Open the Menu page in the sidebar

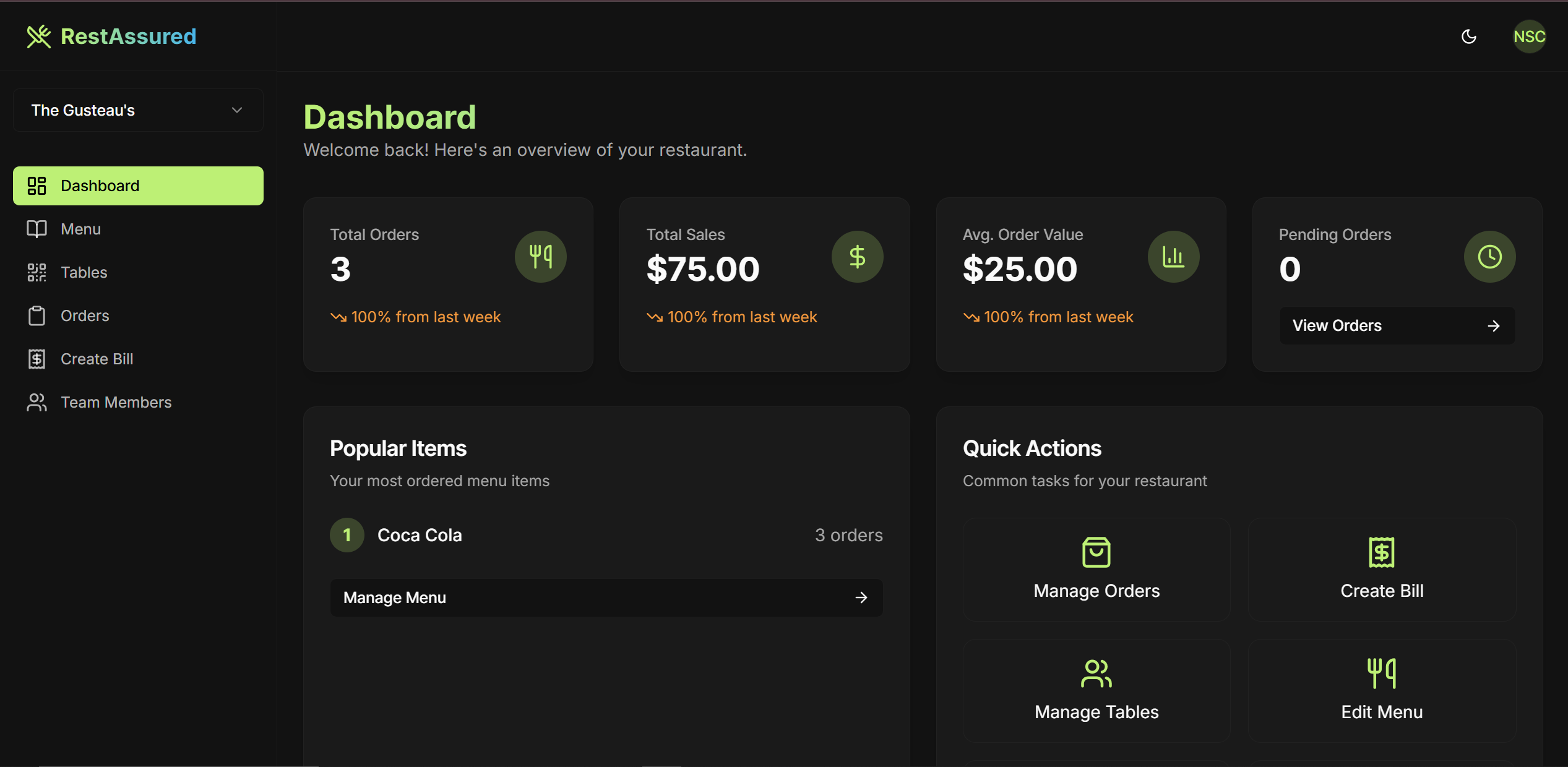pyautogui.click(x=138, y=229)
